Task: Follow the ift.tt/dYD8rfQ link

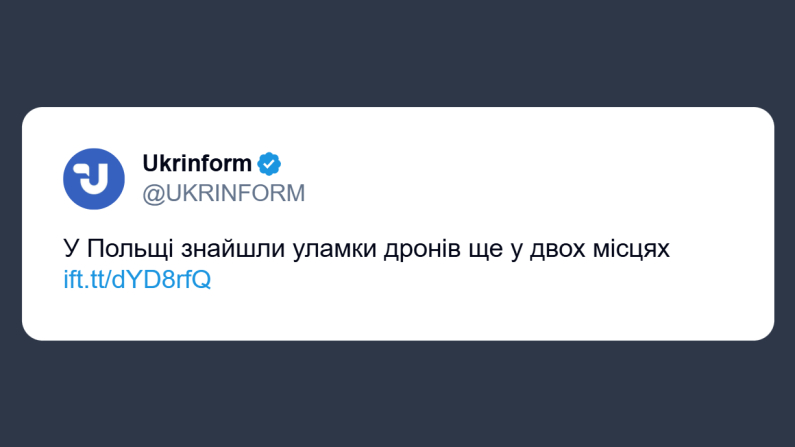Action: click(137, 279)
